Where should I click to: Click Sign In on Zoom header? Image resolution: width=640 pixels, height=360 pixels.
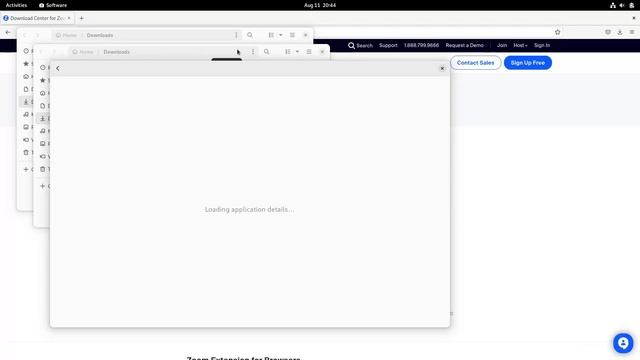click(x=542, y=45)
